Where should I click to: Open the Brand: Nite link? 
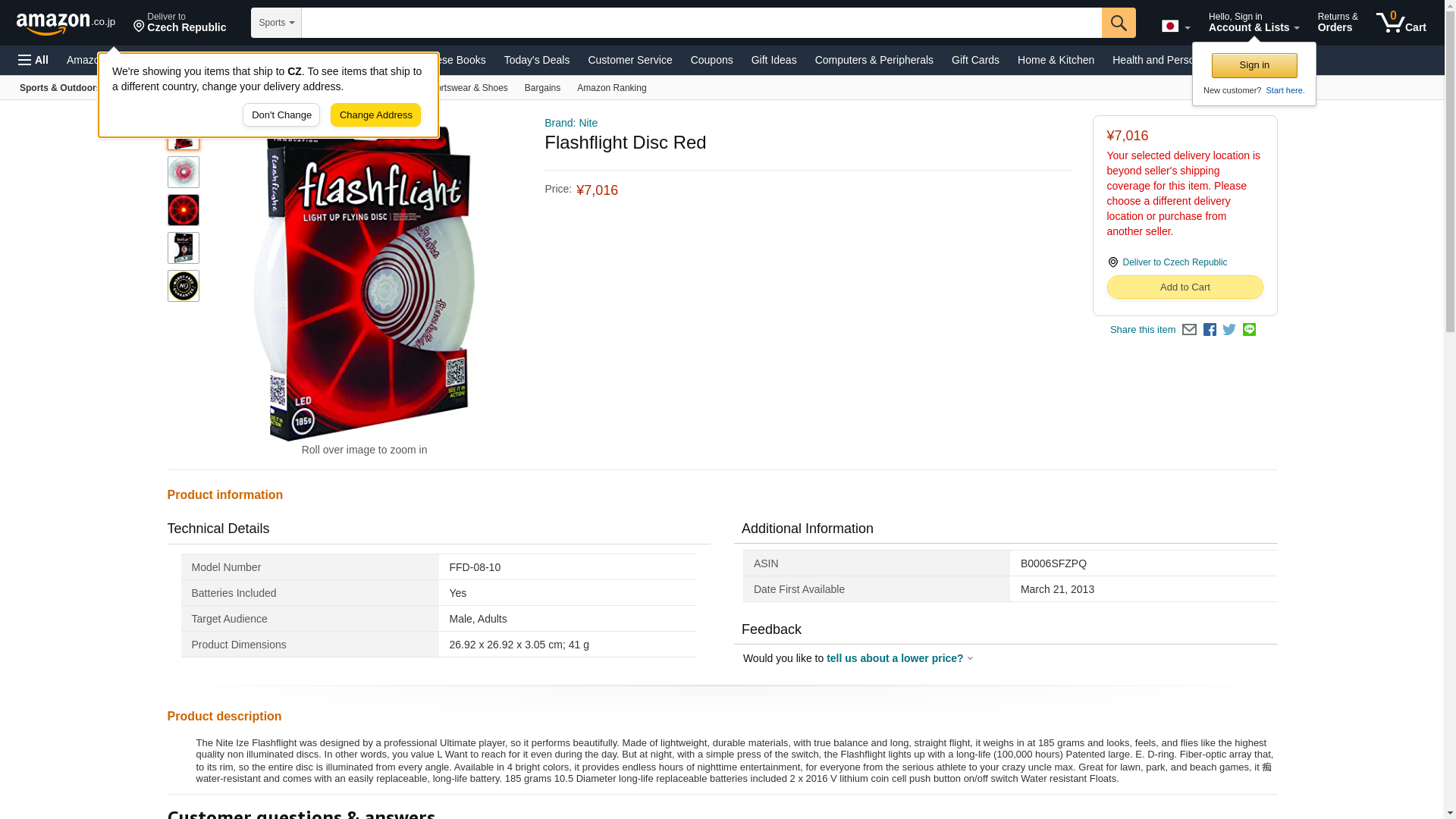(571, 123)
